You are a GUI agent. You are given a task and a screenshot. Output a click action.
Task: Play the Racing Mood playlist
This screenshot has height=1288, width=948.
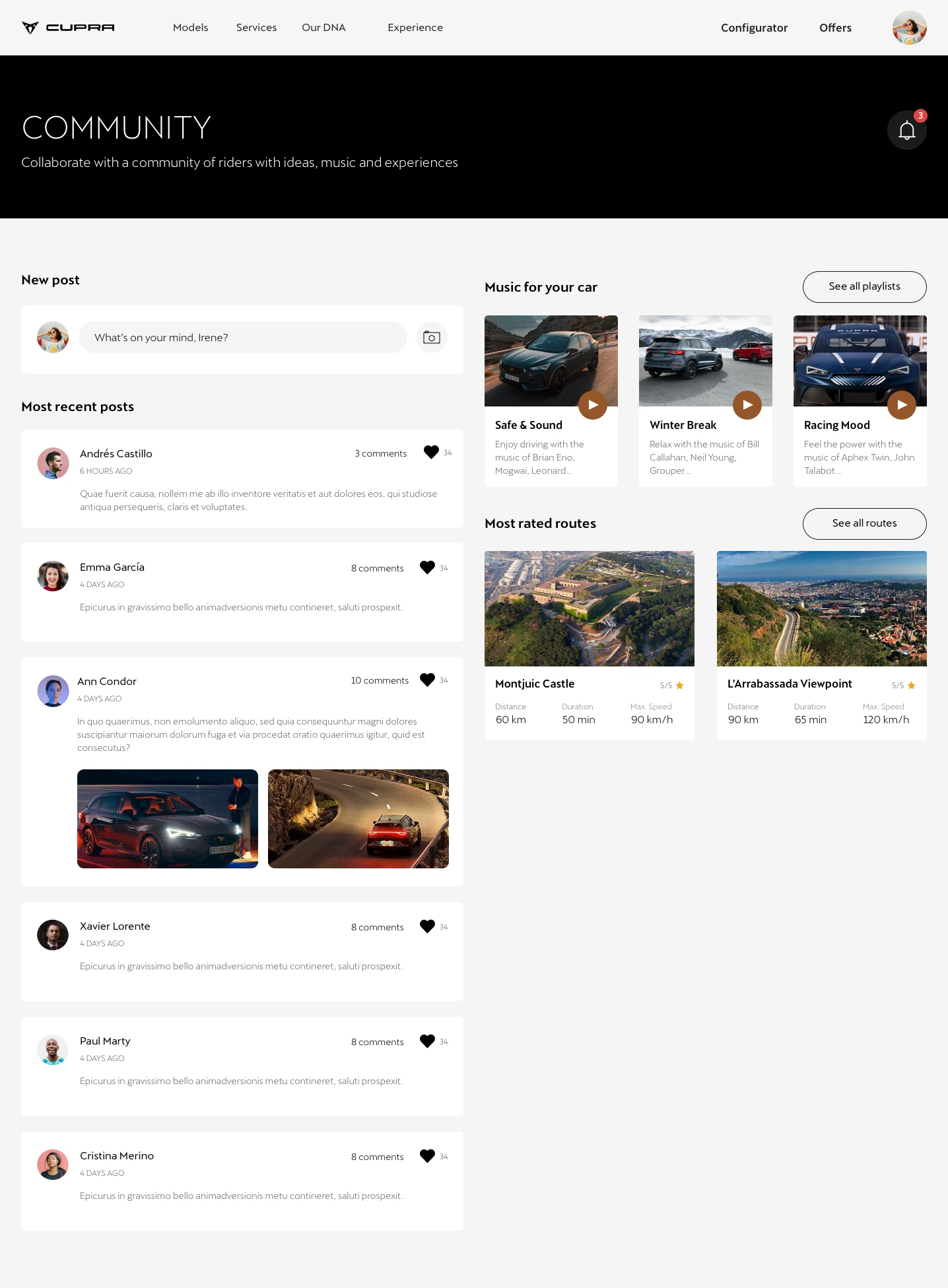(x=902, y=405)
